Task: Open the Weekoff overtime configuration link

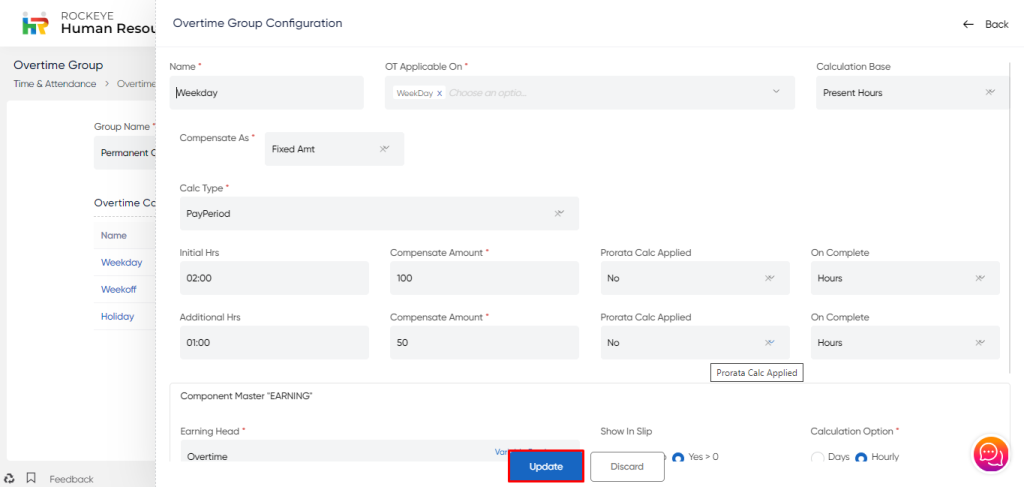Action: 118,289
